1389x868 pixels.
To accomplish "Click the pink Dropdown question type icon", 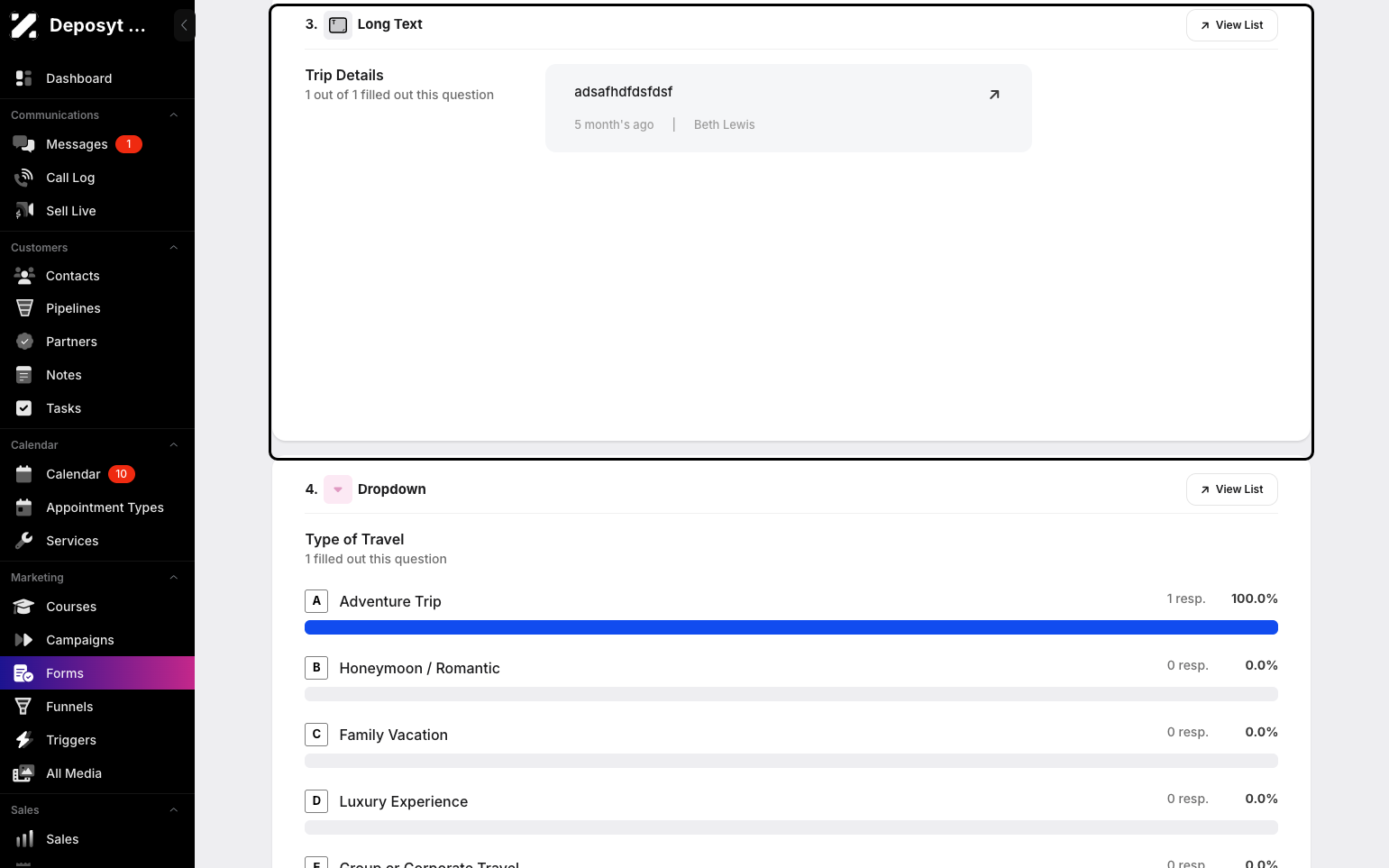I will coord(338,489).
